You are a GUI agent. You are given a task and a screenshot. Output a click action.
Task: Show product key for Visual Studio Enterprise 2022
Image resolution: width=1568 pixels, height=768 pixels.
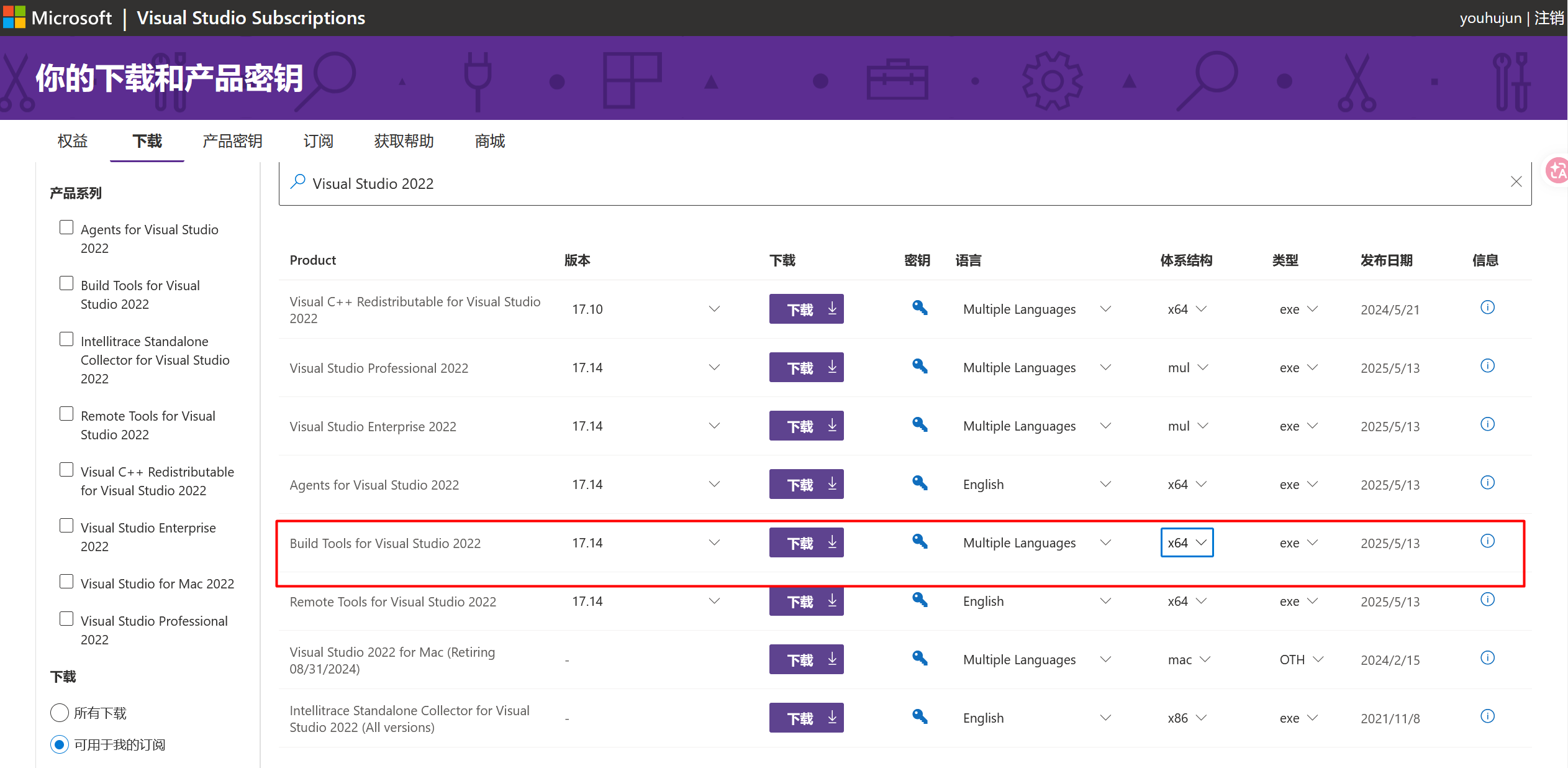(920, 424)
